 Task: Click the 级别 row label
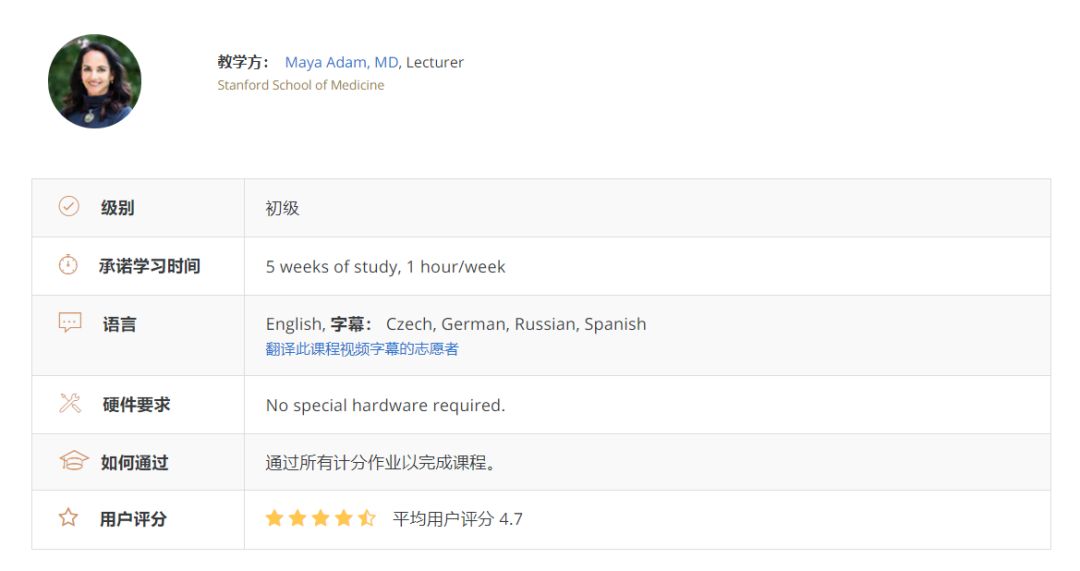coord(118,207)
